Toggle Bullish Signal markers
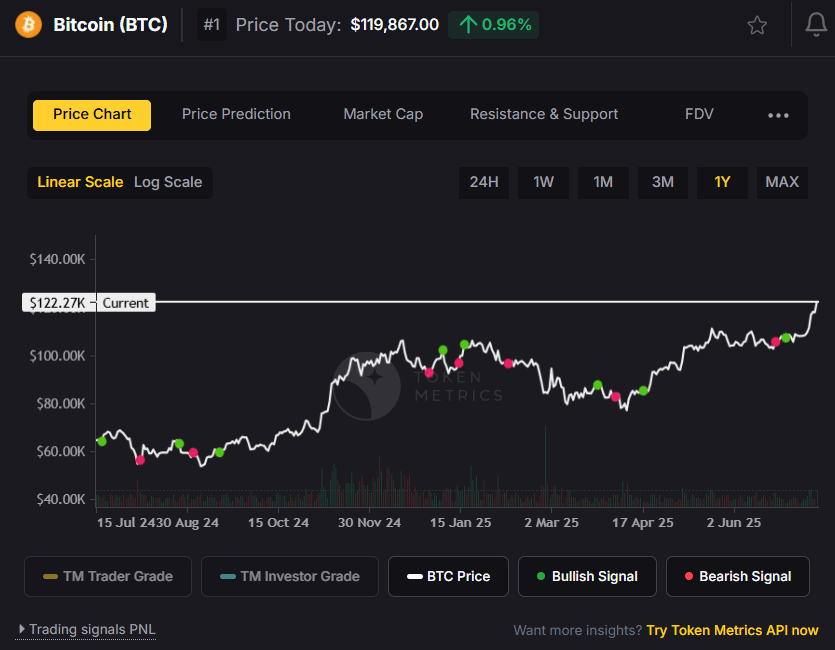Image resolution: width=835 pixels, height=650 pixels. [x=587, y=577]
